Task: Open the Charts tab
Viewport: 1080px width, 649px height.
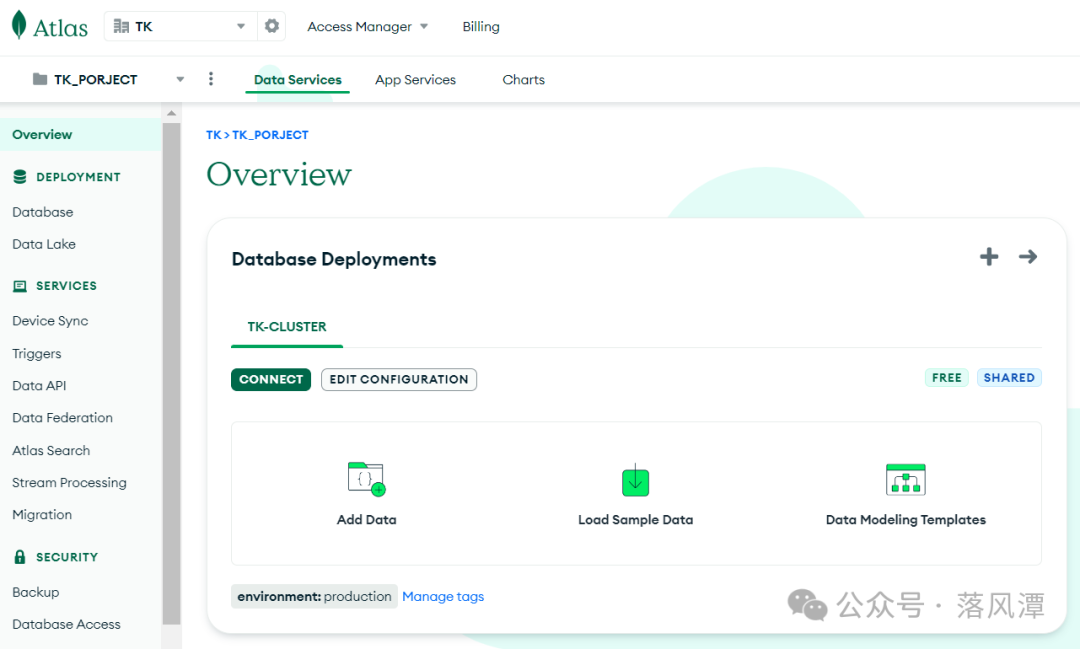Action: click(523, 79)
